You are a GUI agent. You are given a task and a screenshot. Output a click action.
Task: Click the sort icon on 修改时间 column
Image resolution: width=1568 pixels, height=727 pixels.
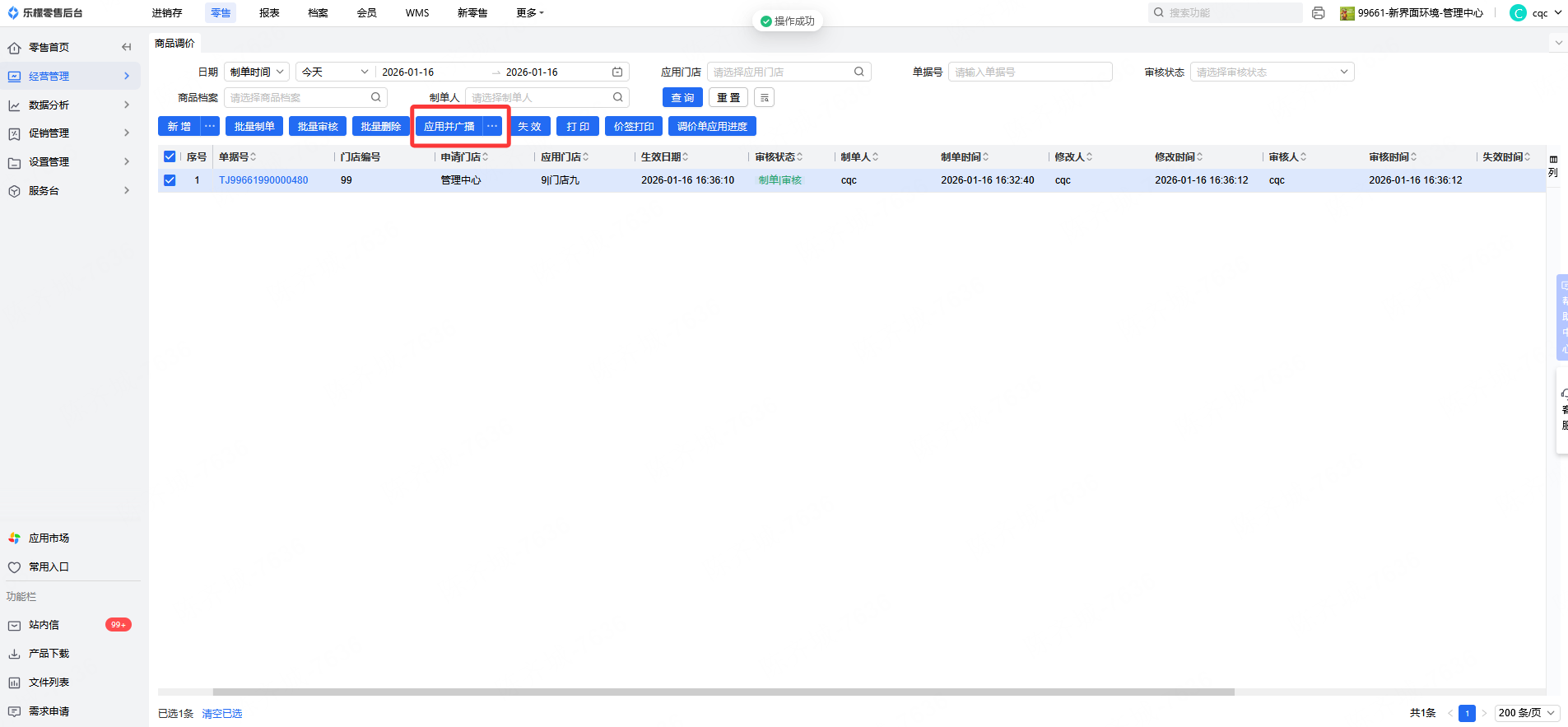(1200, 157)
